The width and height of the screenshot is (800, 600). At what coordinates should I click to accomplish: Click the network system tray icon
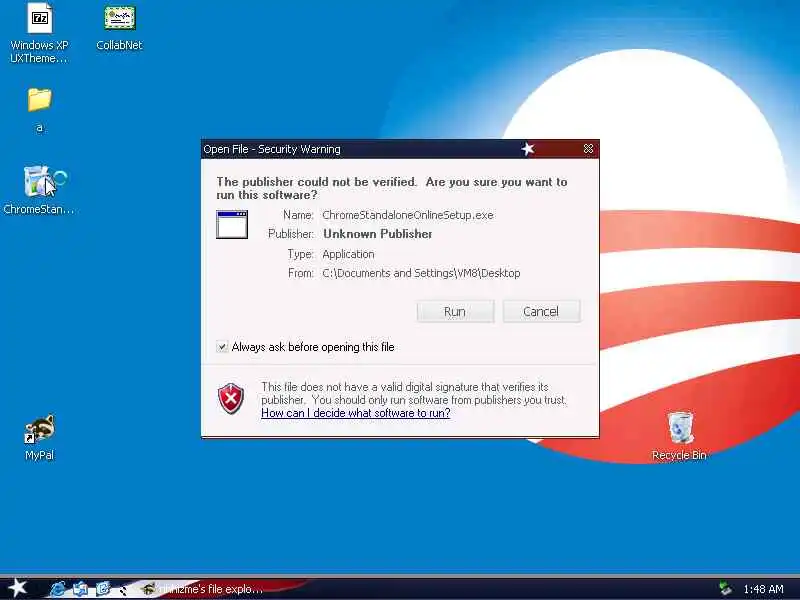[x=725, y=589]
